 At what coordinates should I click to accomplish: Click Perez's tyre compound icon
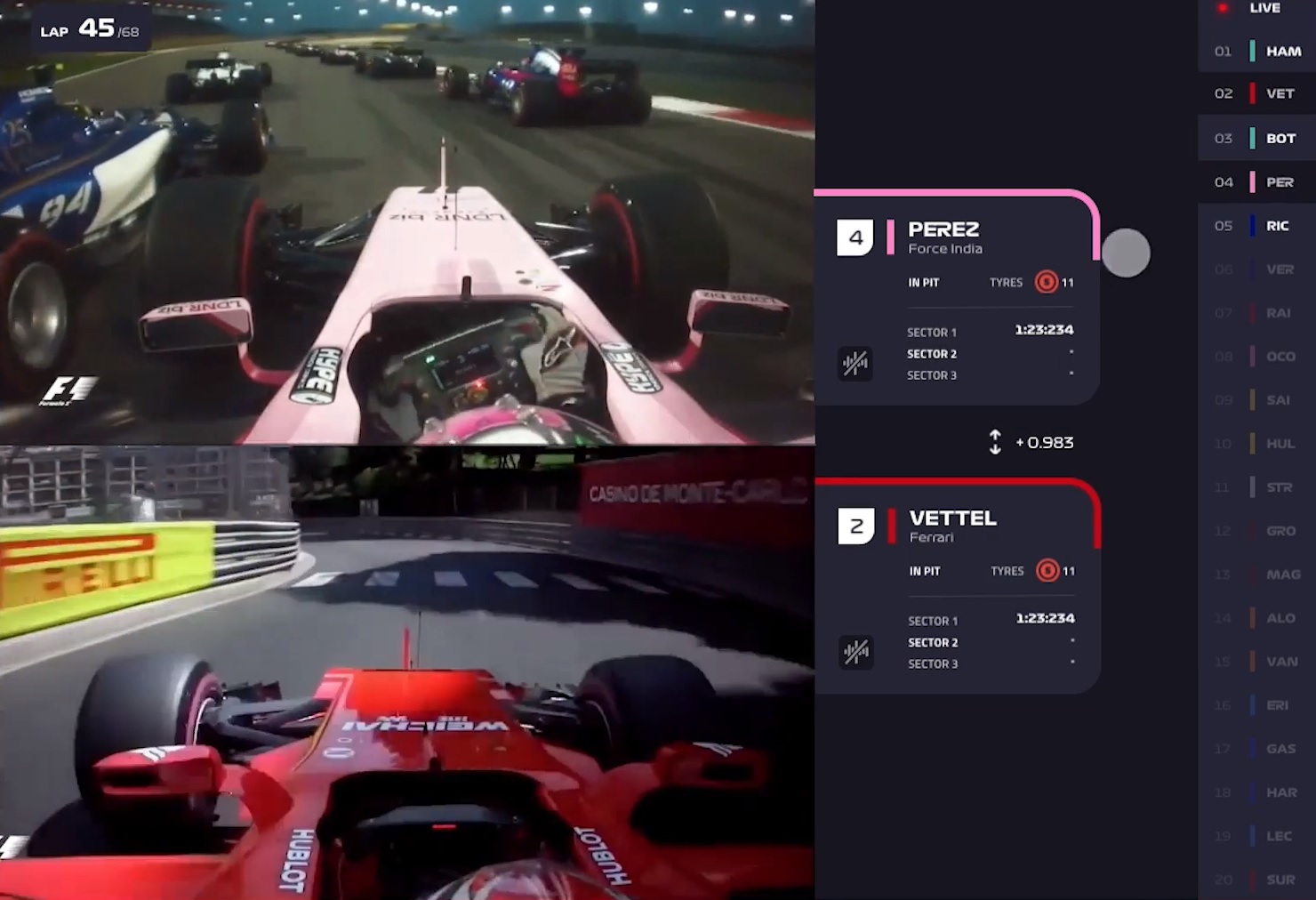coord(1047,282)
